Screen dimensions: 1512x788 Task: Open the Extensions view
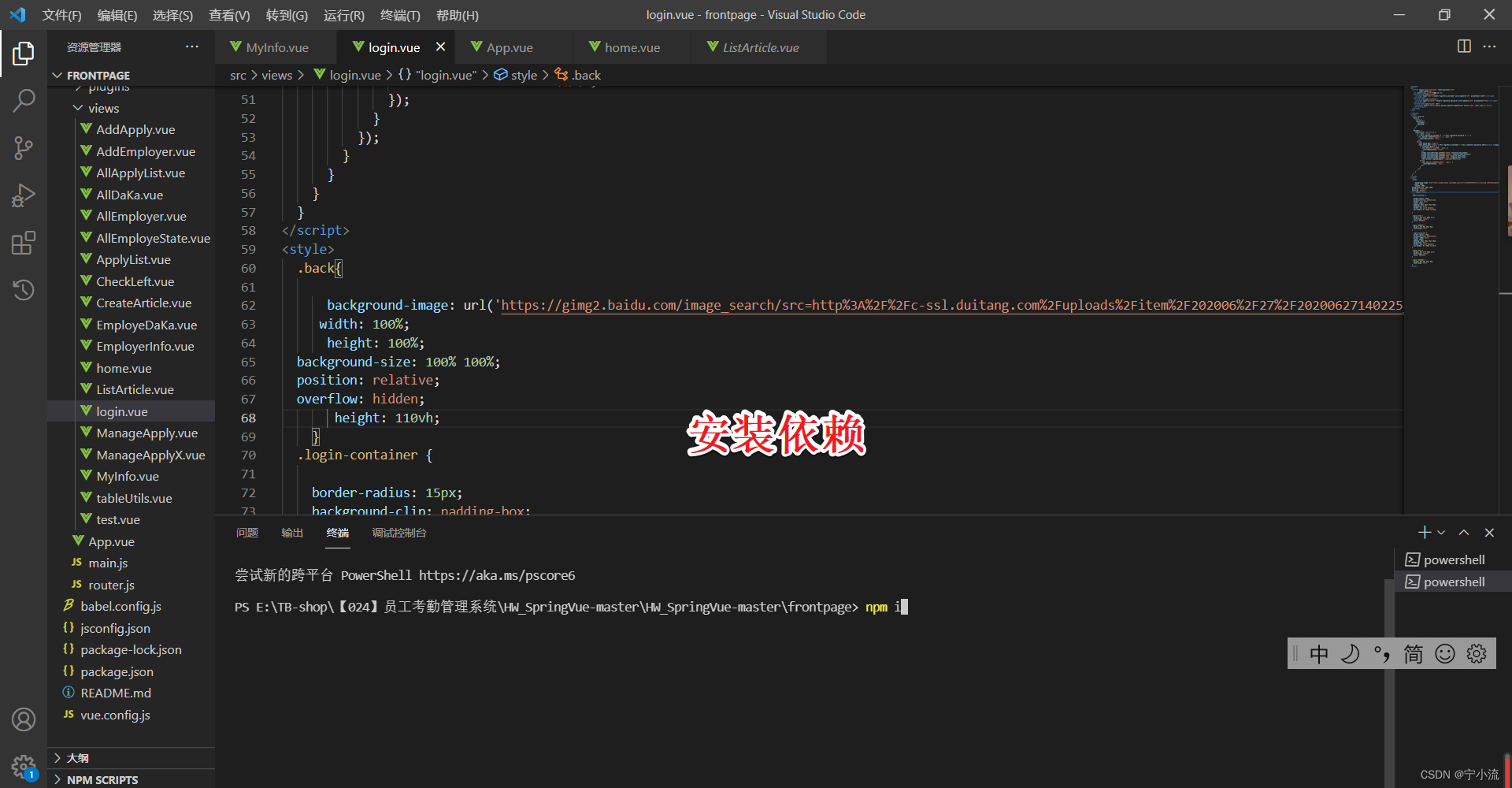click(24, 243)
